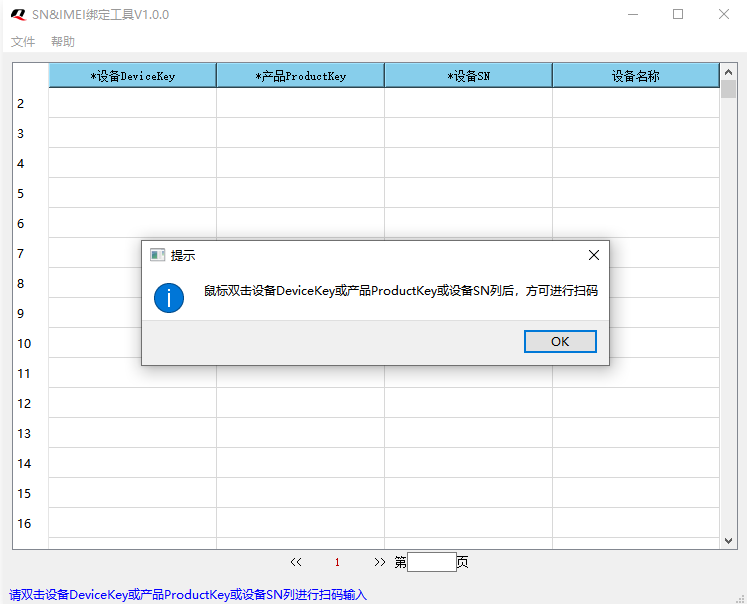This screenshot has height=604, width=747.
Task: Click the application logo icon in title bar
Action: point(19,15)
